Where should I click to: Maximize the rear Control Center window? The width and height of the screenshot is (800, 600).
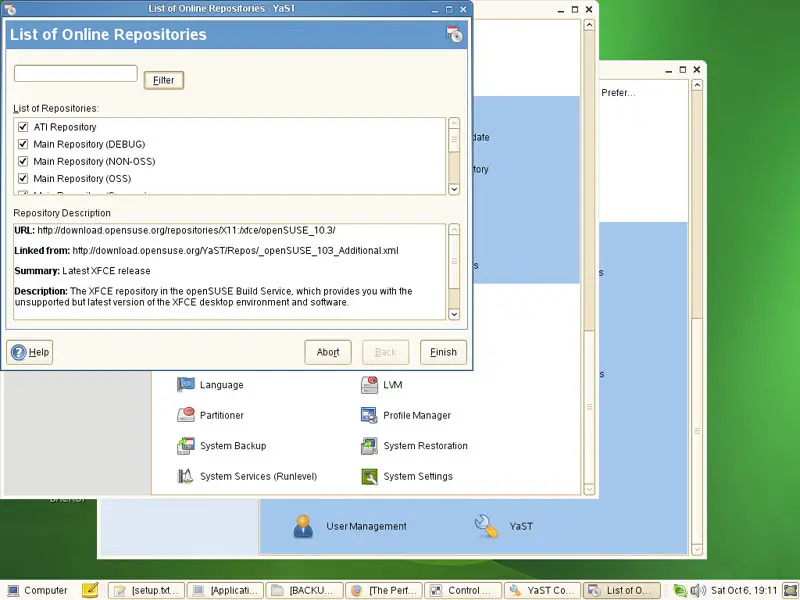pyautogui.click(x=683, y=69)
